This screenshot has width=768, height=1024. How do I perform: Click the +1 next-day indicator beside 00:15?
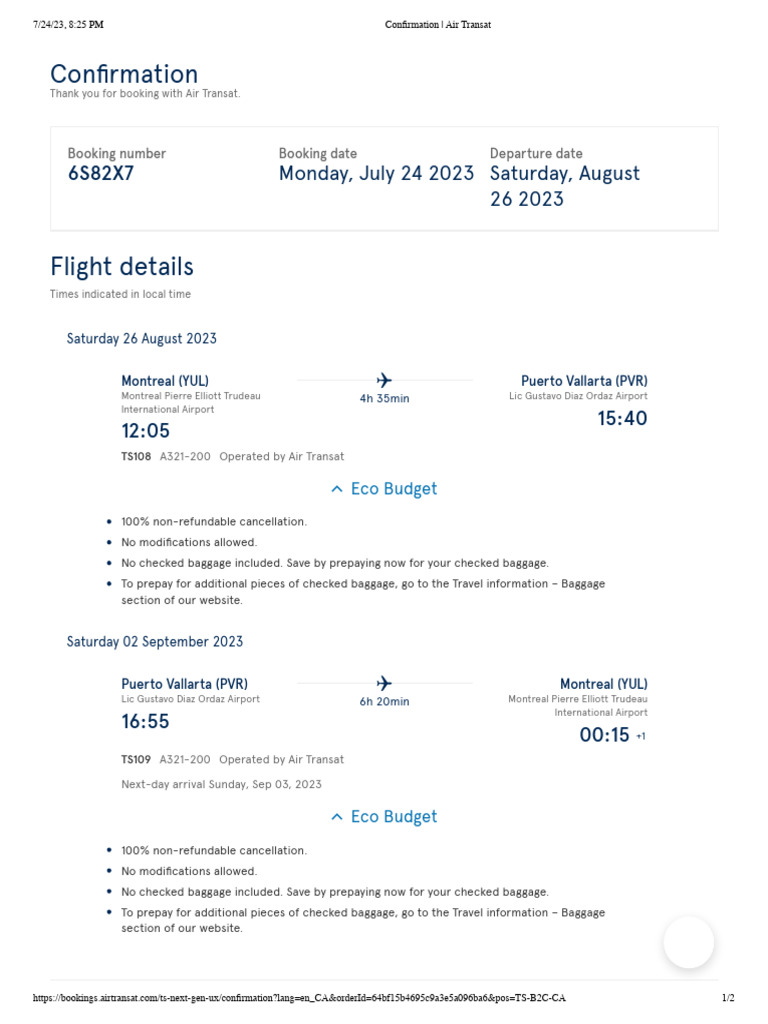coord(641,736)
